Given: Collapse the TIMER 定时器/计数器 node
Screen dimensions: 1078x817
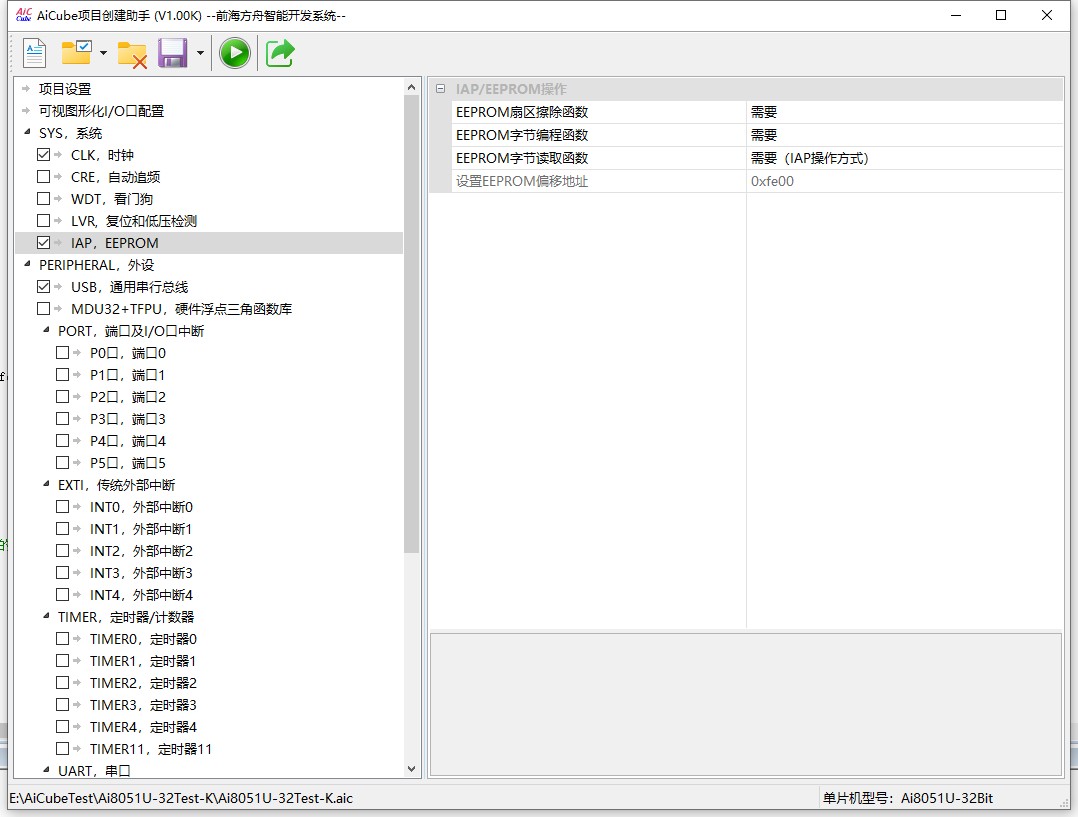Looking at the screenshot, I should [x=47, y=616].
